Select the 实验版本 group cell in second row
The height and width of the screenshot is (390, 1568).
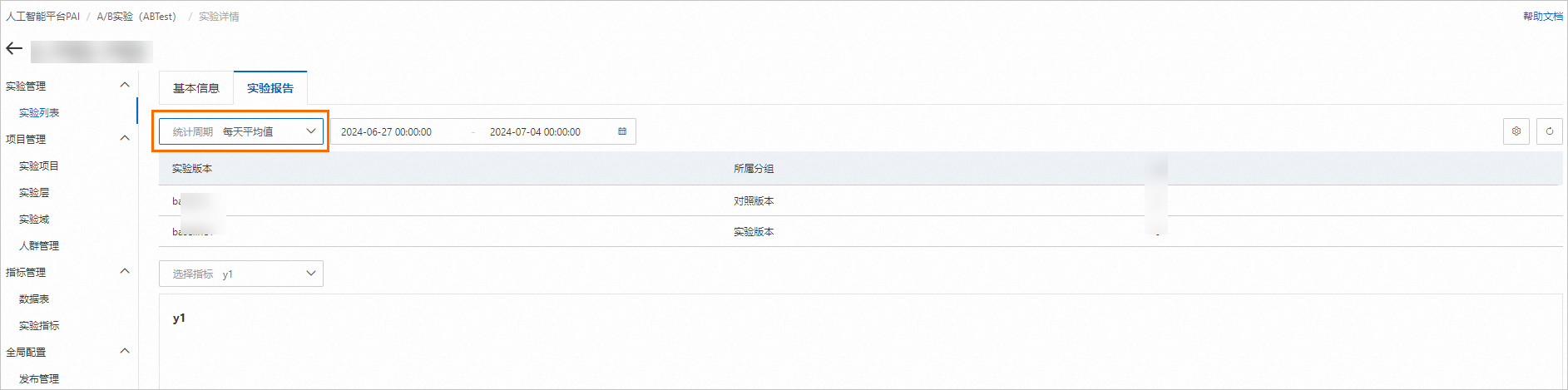pyautogui.click(x=754, y=231)
